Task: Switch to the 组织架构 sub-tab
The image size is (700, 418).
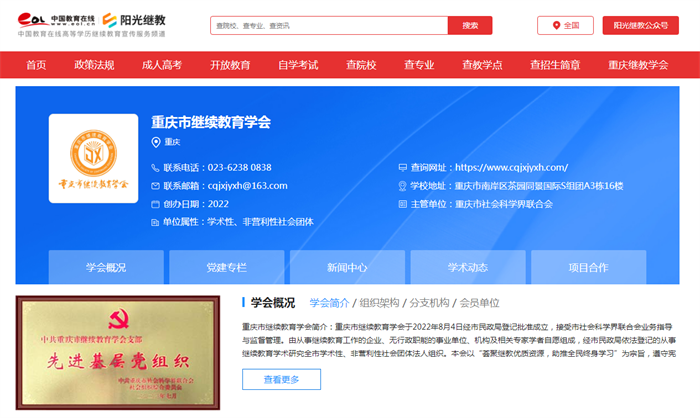Action: [379, 303]
